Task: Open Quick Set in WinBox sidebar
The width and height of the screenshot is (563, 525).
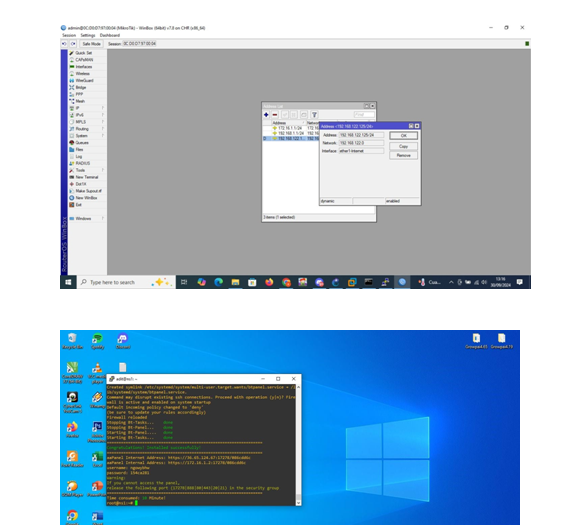Action: coord(87,53)
